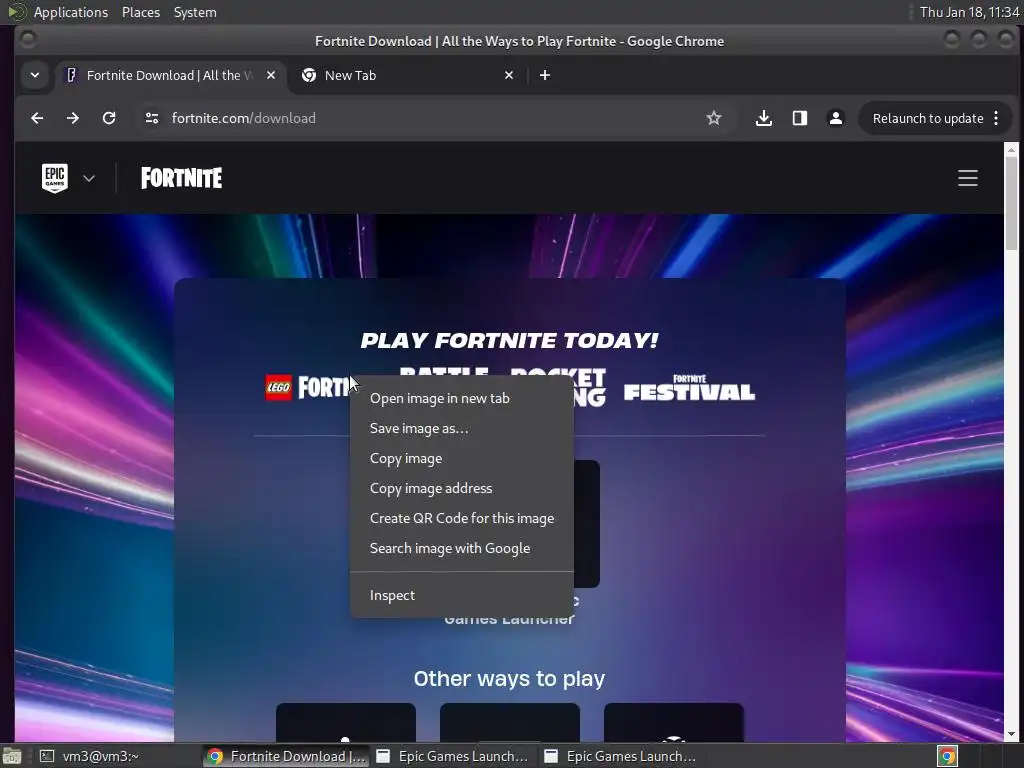Select Copy image from context menu
This screenshot has width=1024, height=768.
coord(462,458)
